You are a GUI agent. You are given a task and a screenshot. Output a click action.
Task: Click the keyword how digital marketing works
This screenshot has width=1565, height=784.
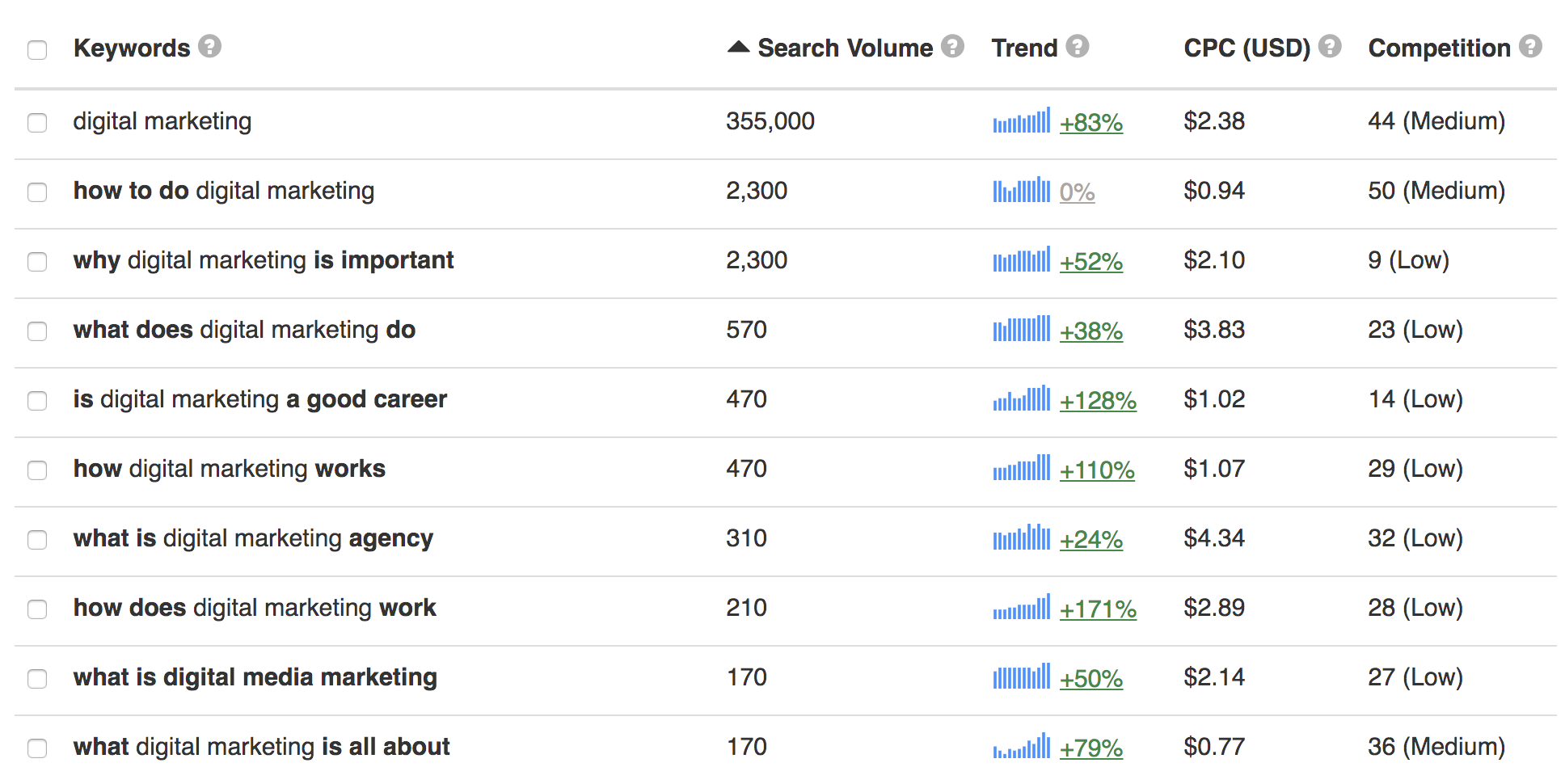pos(230,469)
